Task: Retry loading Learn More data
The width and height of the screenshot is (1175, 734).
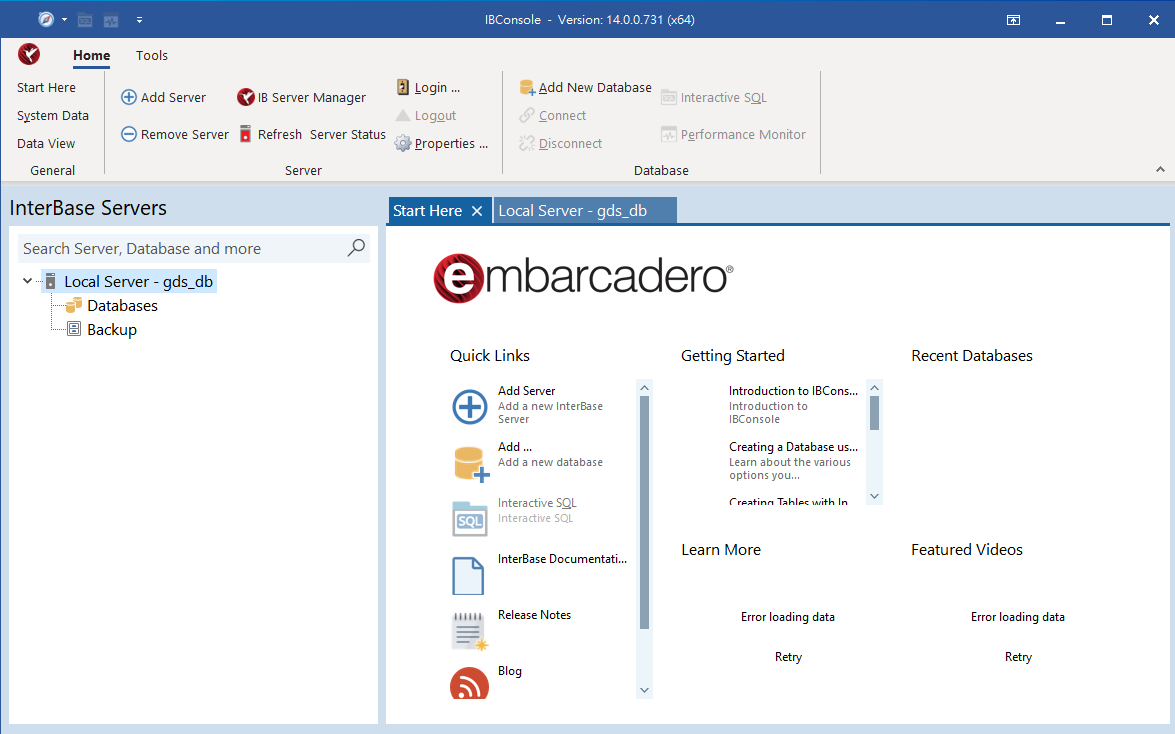Action: [788, 657]
